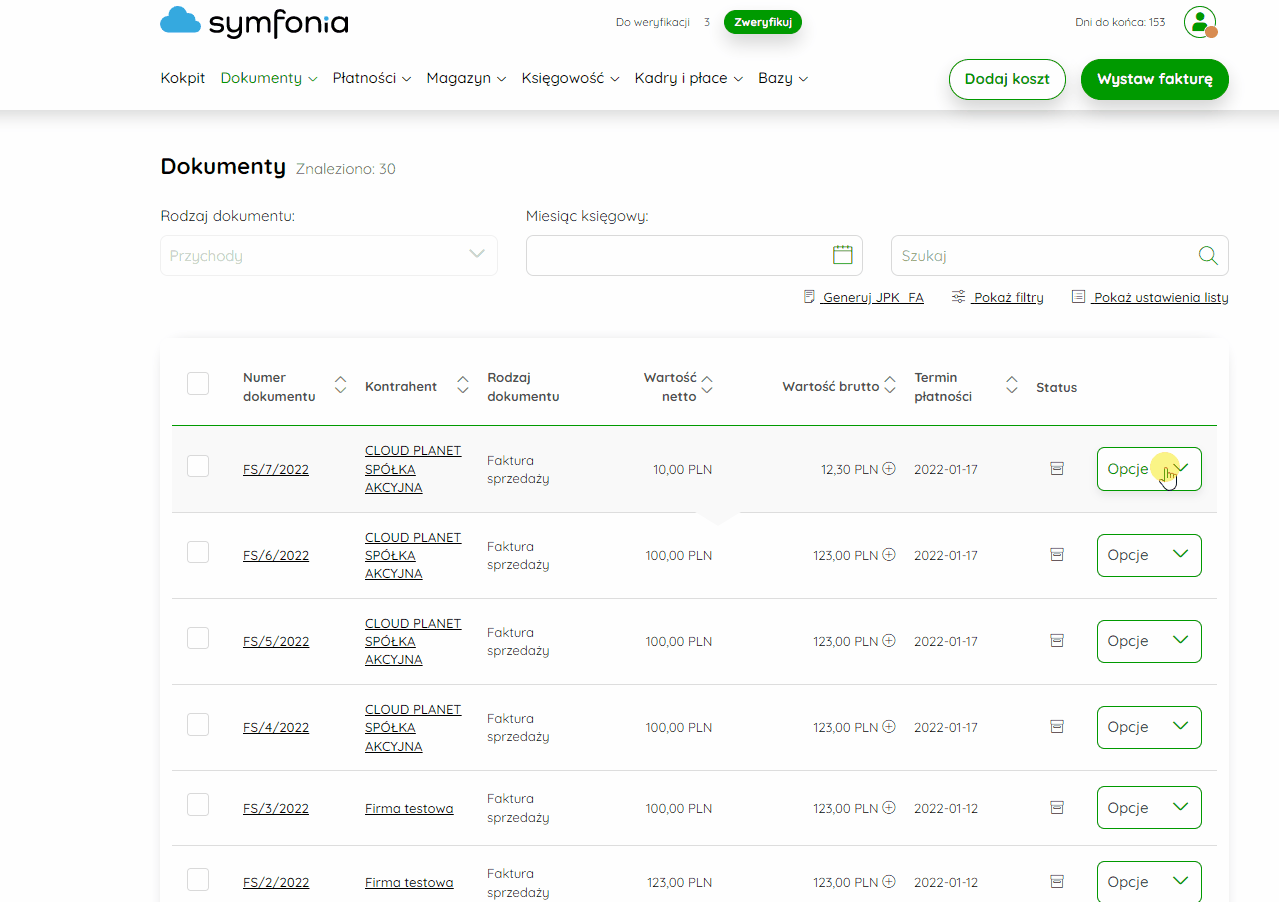Sort by Wartość netto column arrows

click(707, 385)
